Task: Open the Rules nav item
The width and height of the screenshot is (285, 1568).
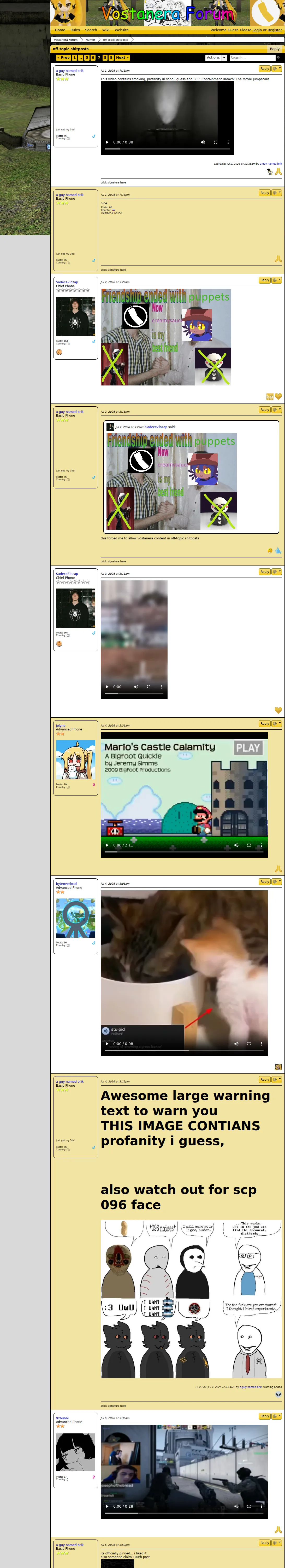Action: point(75,30)
